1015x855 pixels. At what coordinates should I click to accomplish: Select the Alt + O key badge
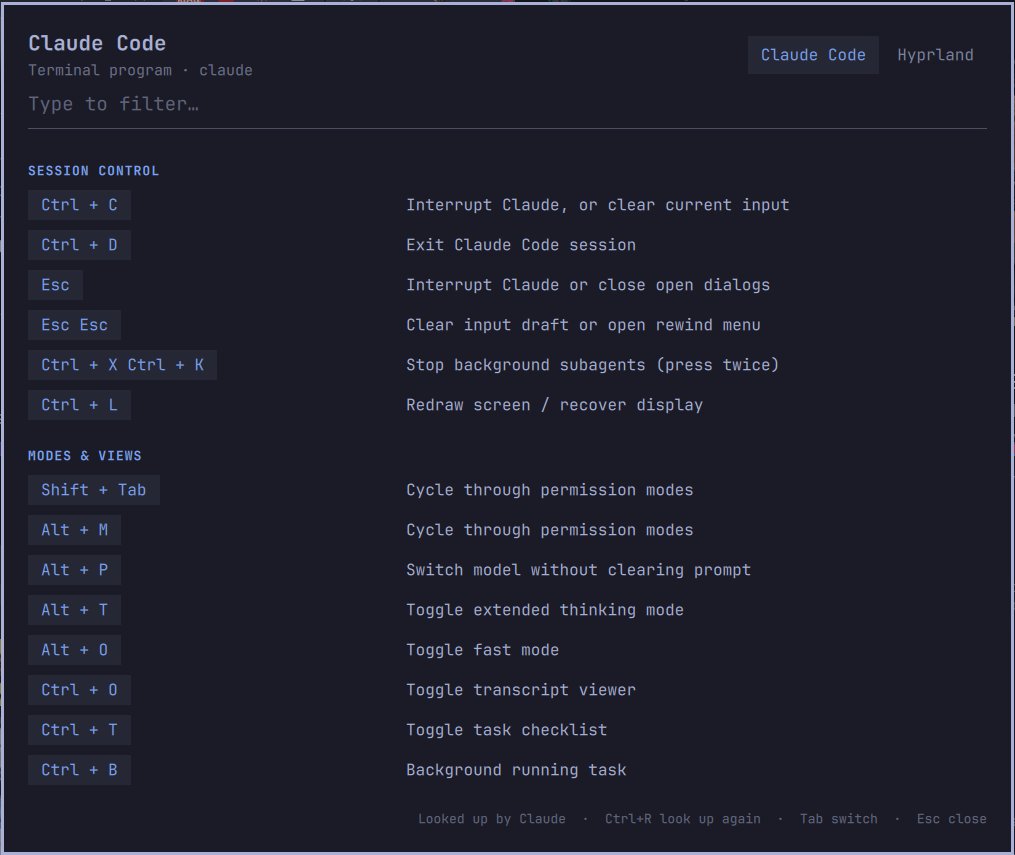pyautogui.click(x=74, y=650)
